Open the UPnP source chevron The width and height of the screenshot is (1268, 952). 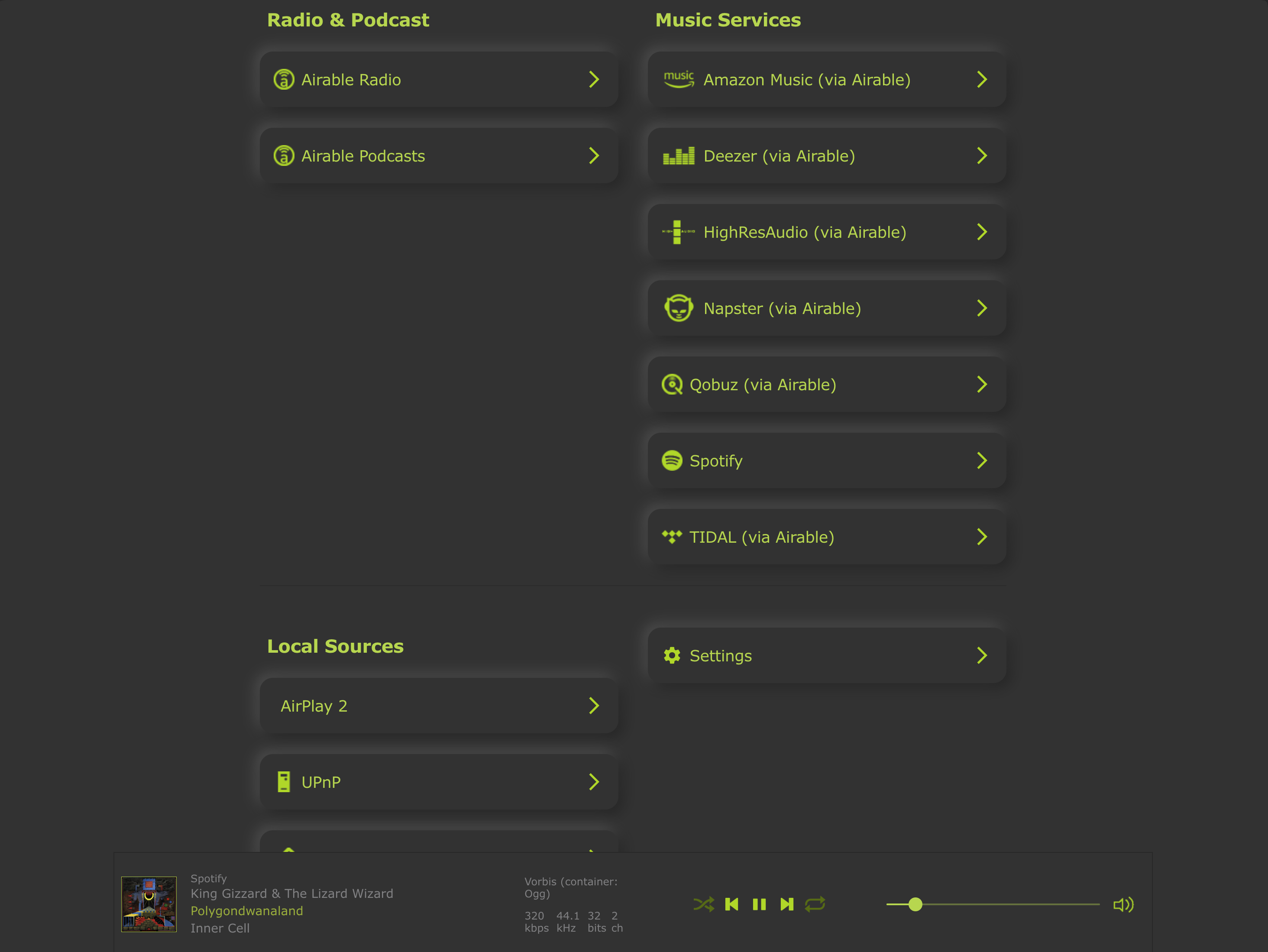pyautogui.click(x=594, y=782)
